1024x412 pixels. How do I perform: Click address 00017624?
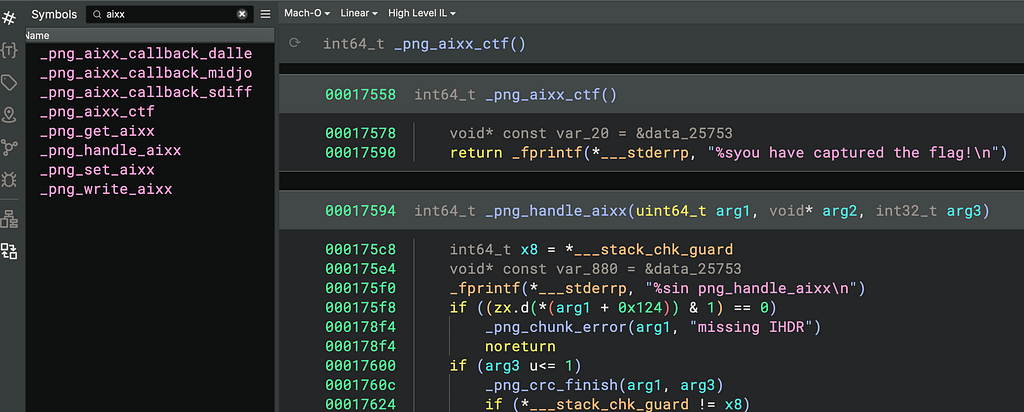(360, 404)
